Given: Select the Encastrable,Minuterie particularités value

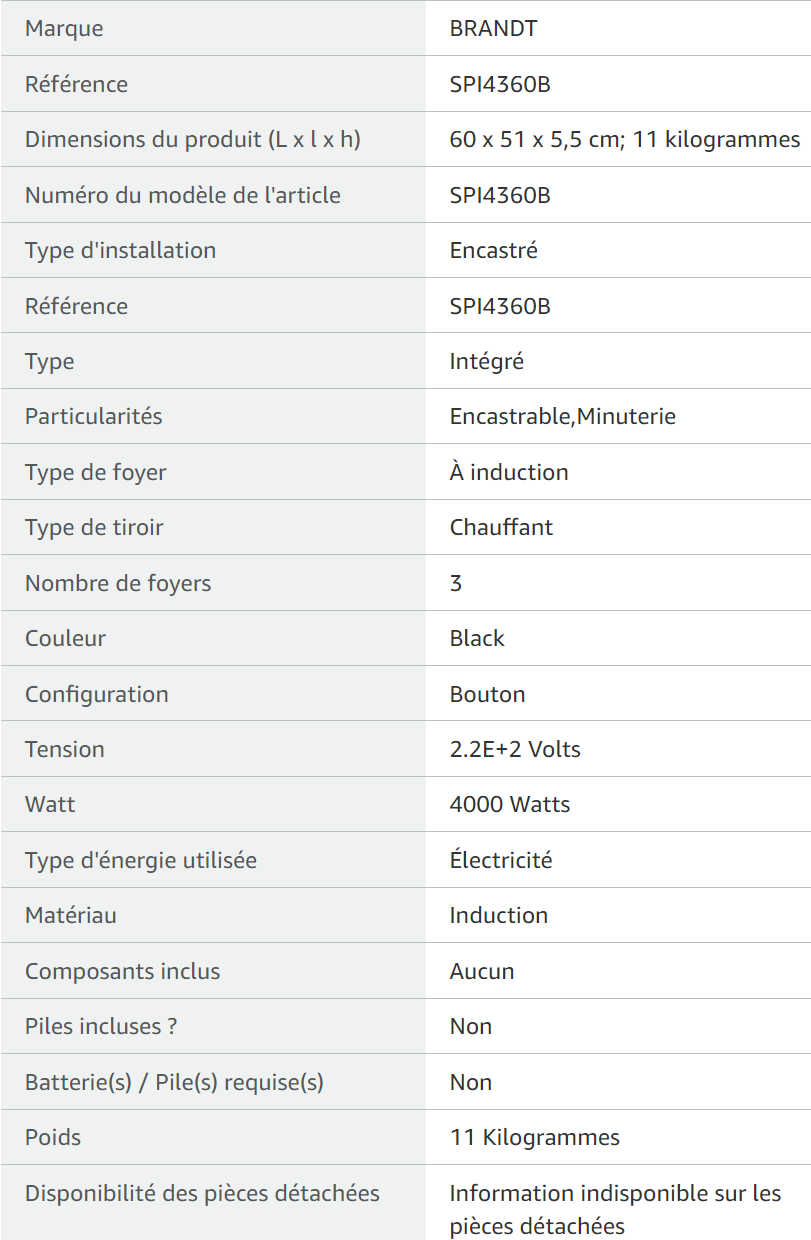Looking at the screenshot, I should coord(563,416).
